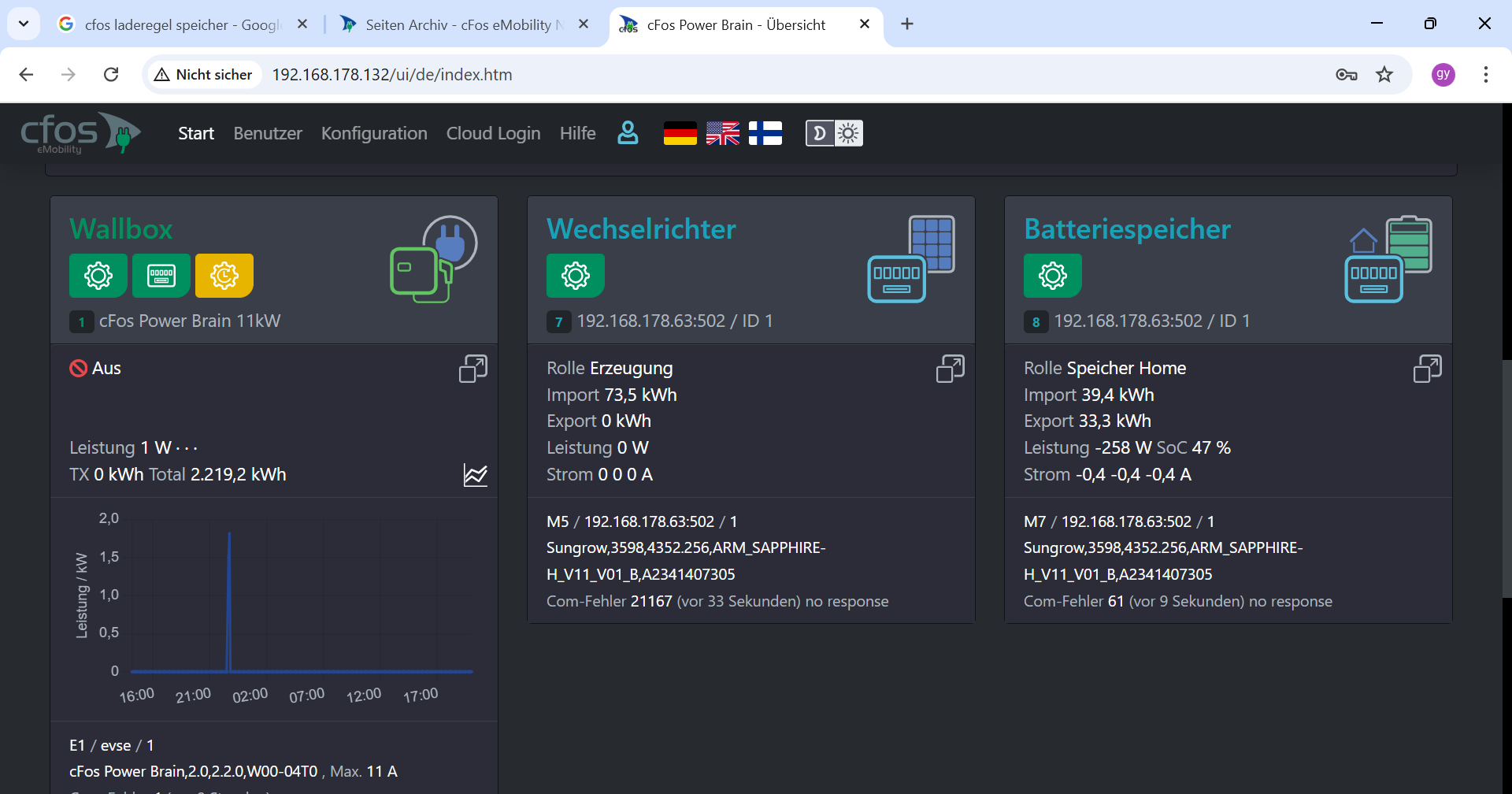1512x794 pixels.
Task: Open the Wallbox settings gear button
Action: (98, 276)
